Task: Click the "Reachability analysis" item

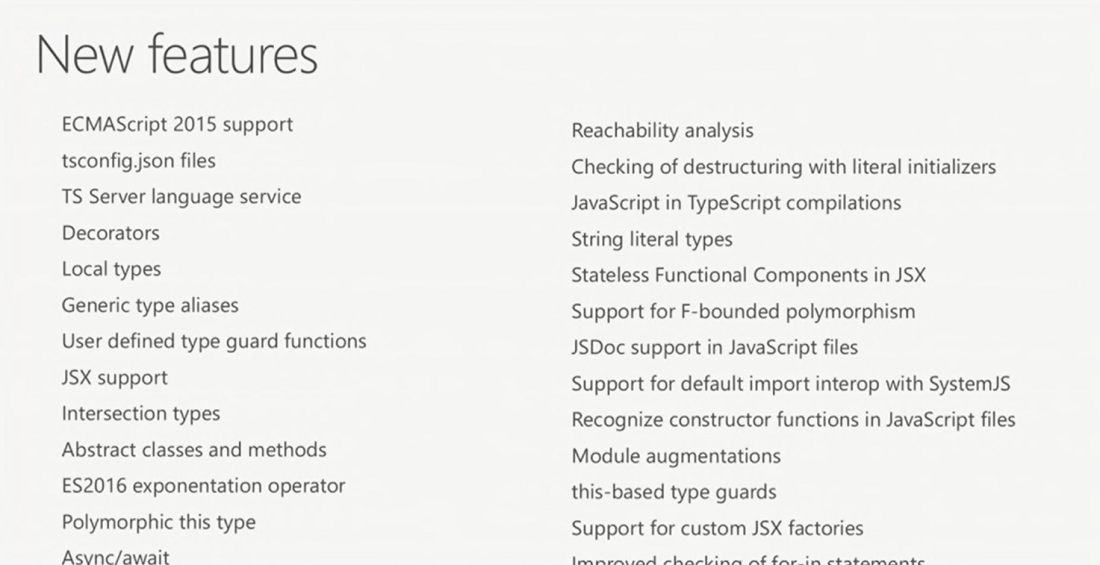Action: (x=662, y=131)
